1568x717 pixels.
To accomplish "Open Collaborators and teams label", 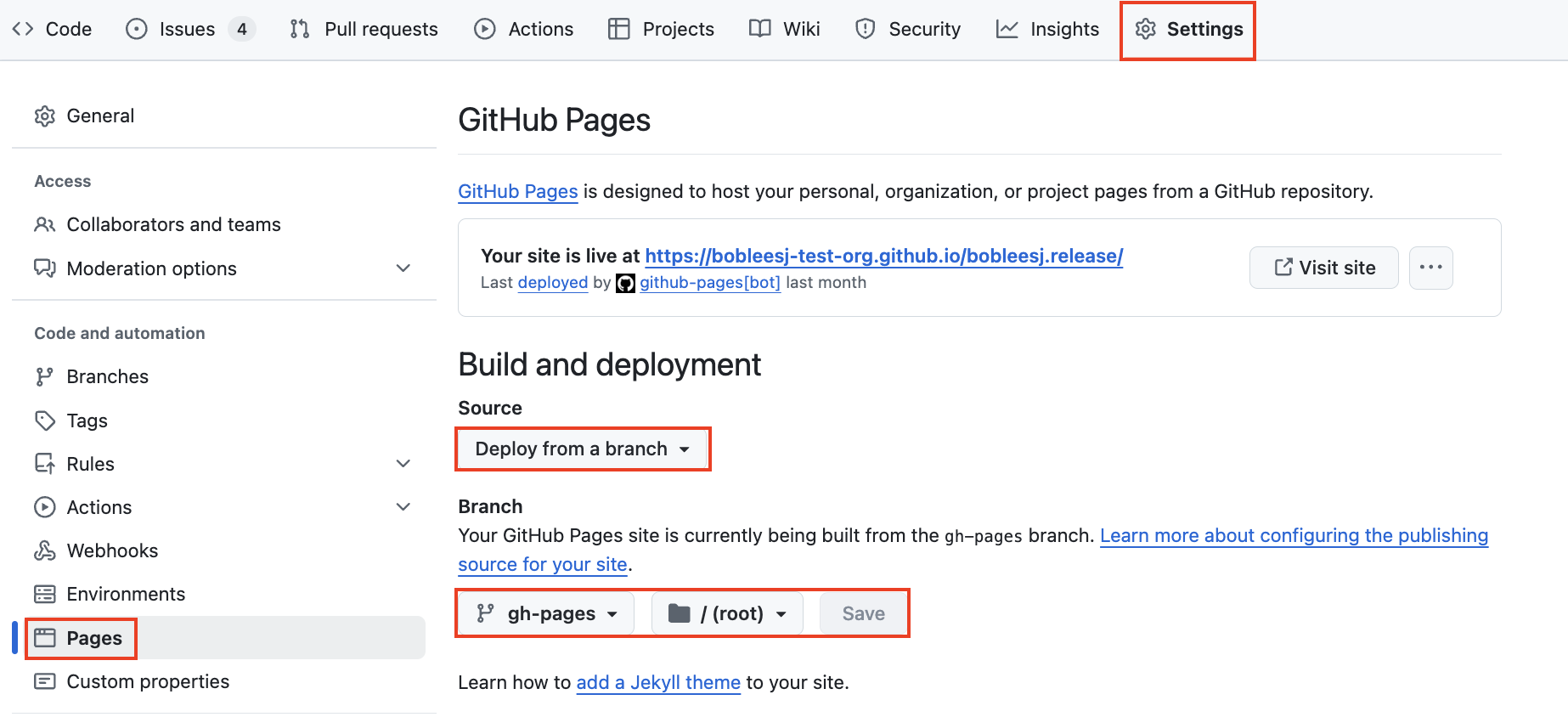I will [x=173, y=224].
